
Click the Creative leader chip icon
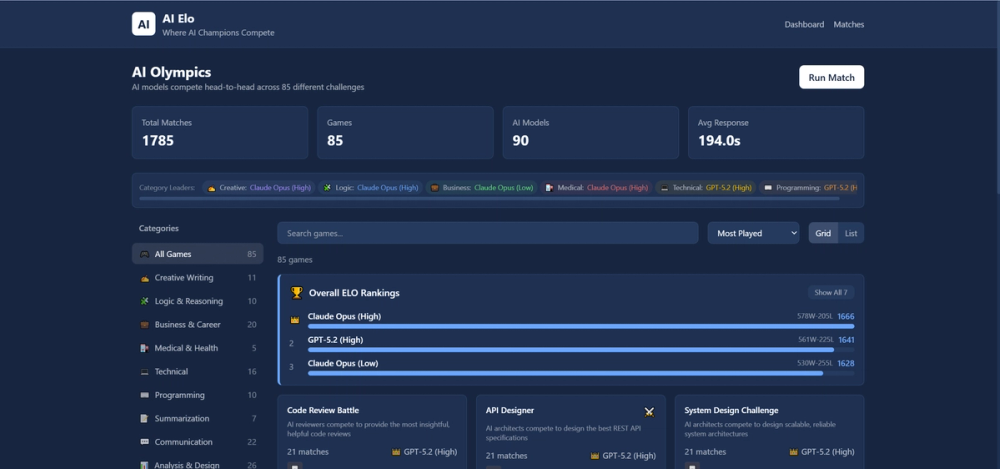tap(211, 188)
